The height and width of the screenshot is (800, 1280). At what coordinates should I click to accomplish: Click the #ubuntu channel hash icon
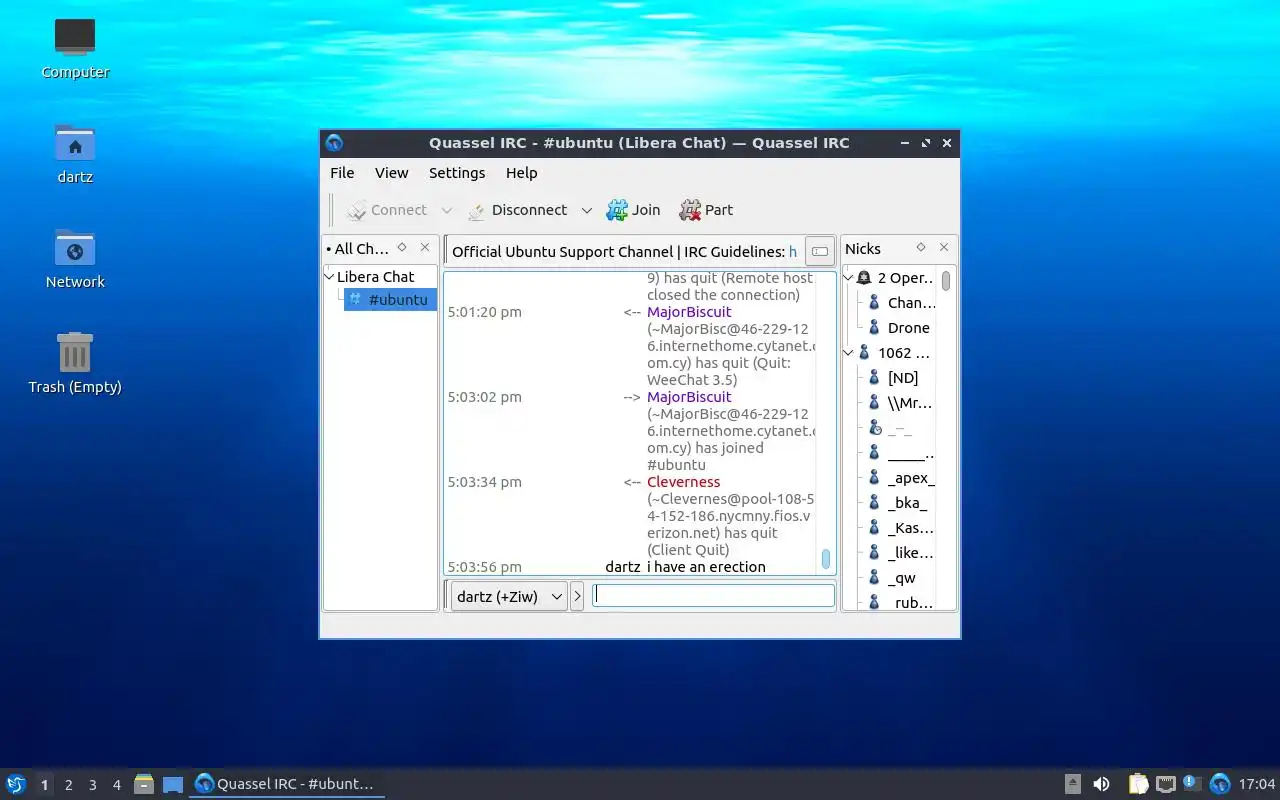point(354,299)
